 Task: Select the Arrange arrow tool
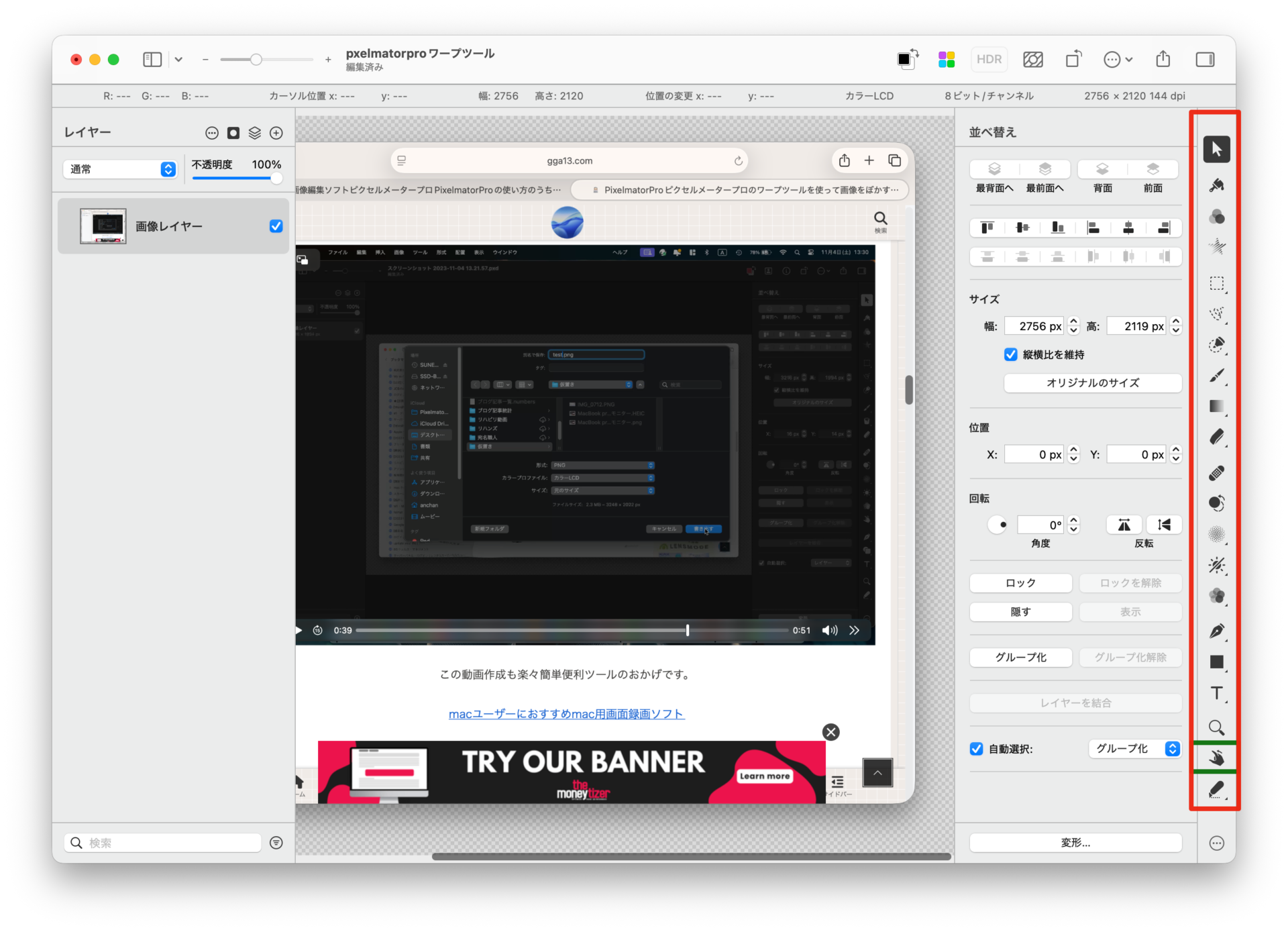(1216, 149)
